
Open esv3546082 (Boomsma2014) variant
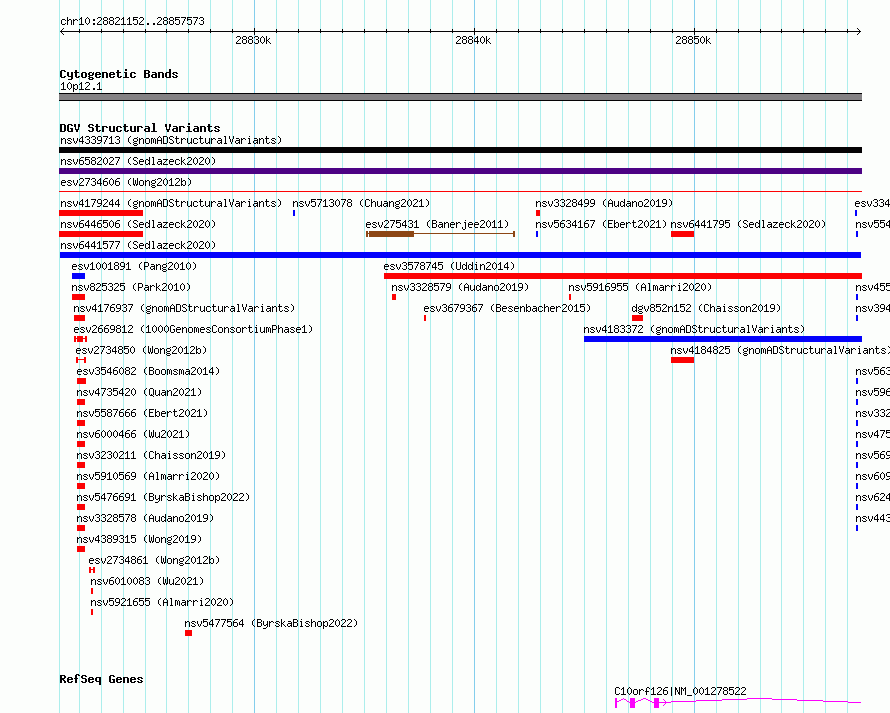click(x=148, y=371)
